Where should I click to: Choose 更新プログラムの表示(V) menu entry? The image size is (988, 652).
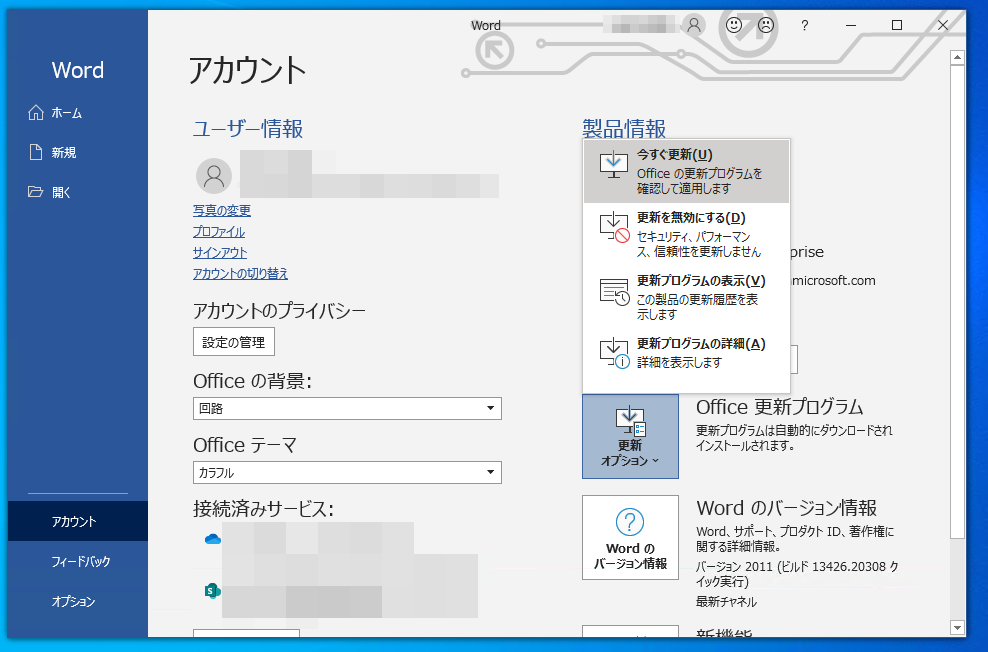click(x=686, y=297)
